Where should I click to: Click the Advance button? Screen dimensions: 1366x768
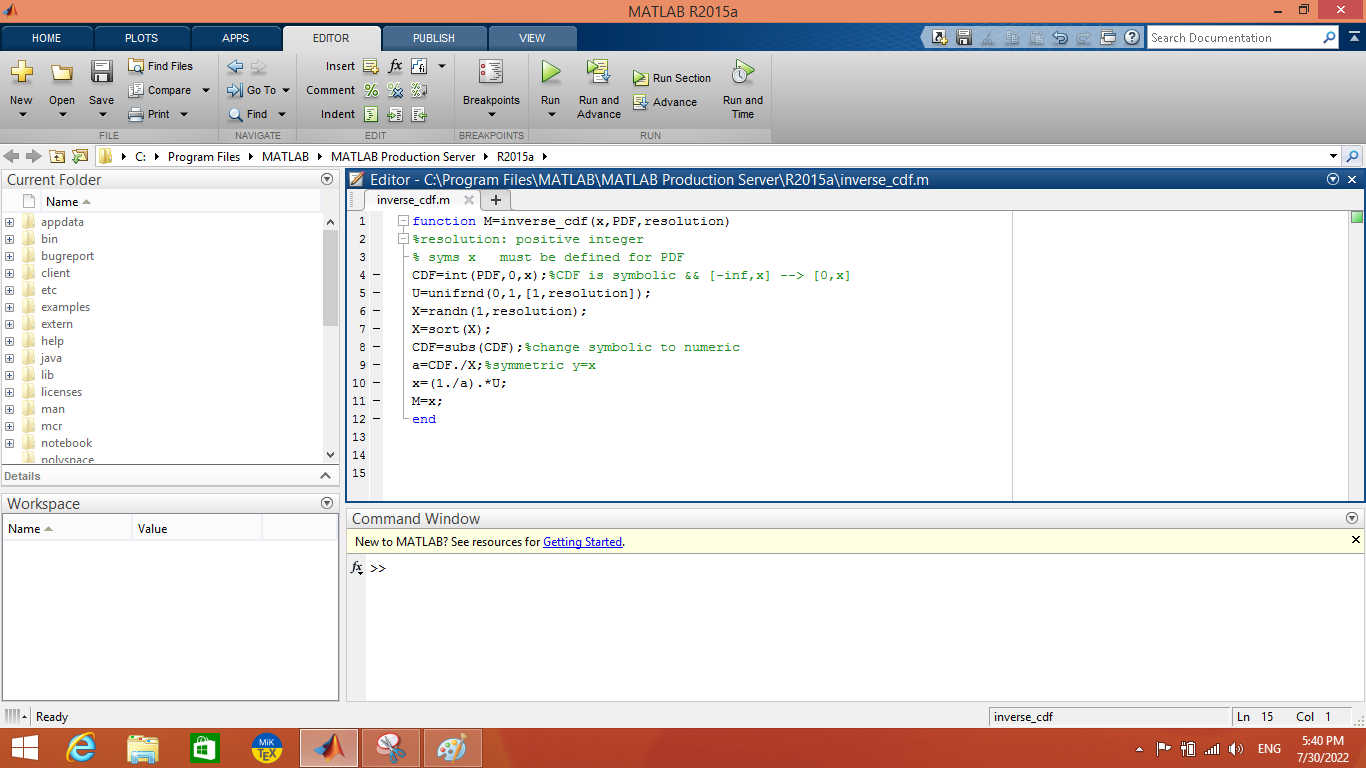coord(665,102)
